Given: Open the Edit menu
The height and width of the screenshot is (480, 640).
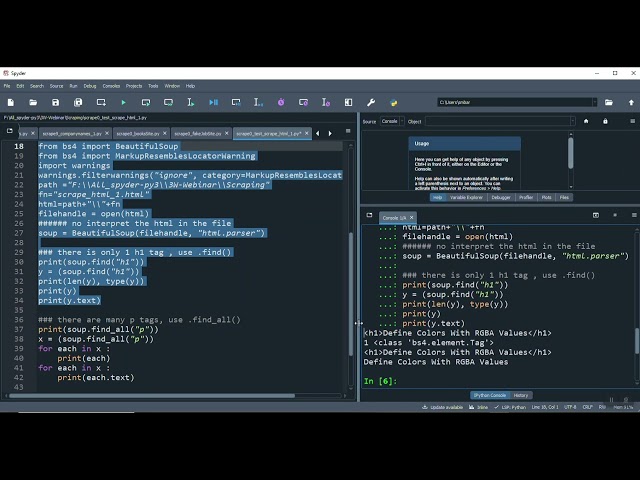Looking at the screenshot, I should tap(20, 86).
